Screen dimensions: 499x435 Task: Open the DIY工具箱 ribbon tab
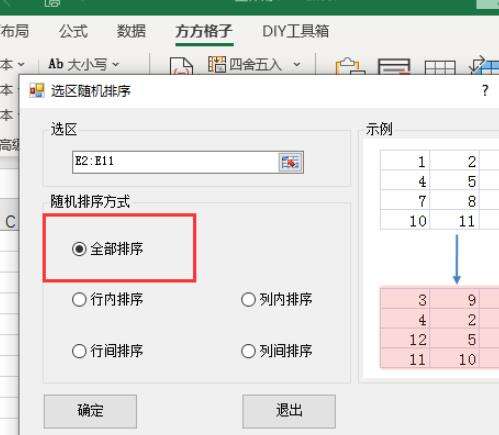(x=296, y=32)
